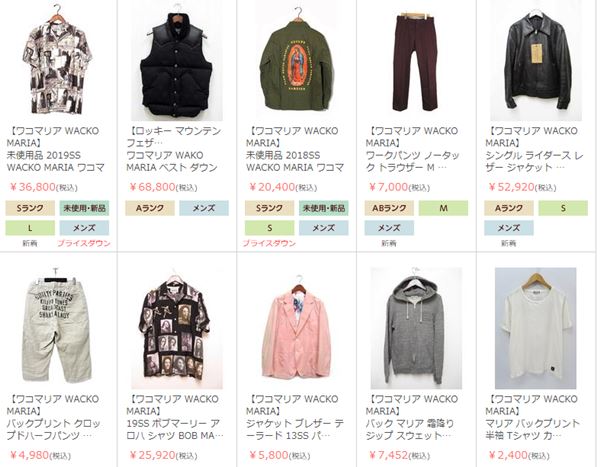Open the black-and-white photo print shirt thumbnail
Viewport: 600px width, 467px height.
57,61
